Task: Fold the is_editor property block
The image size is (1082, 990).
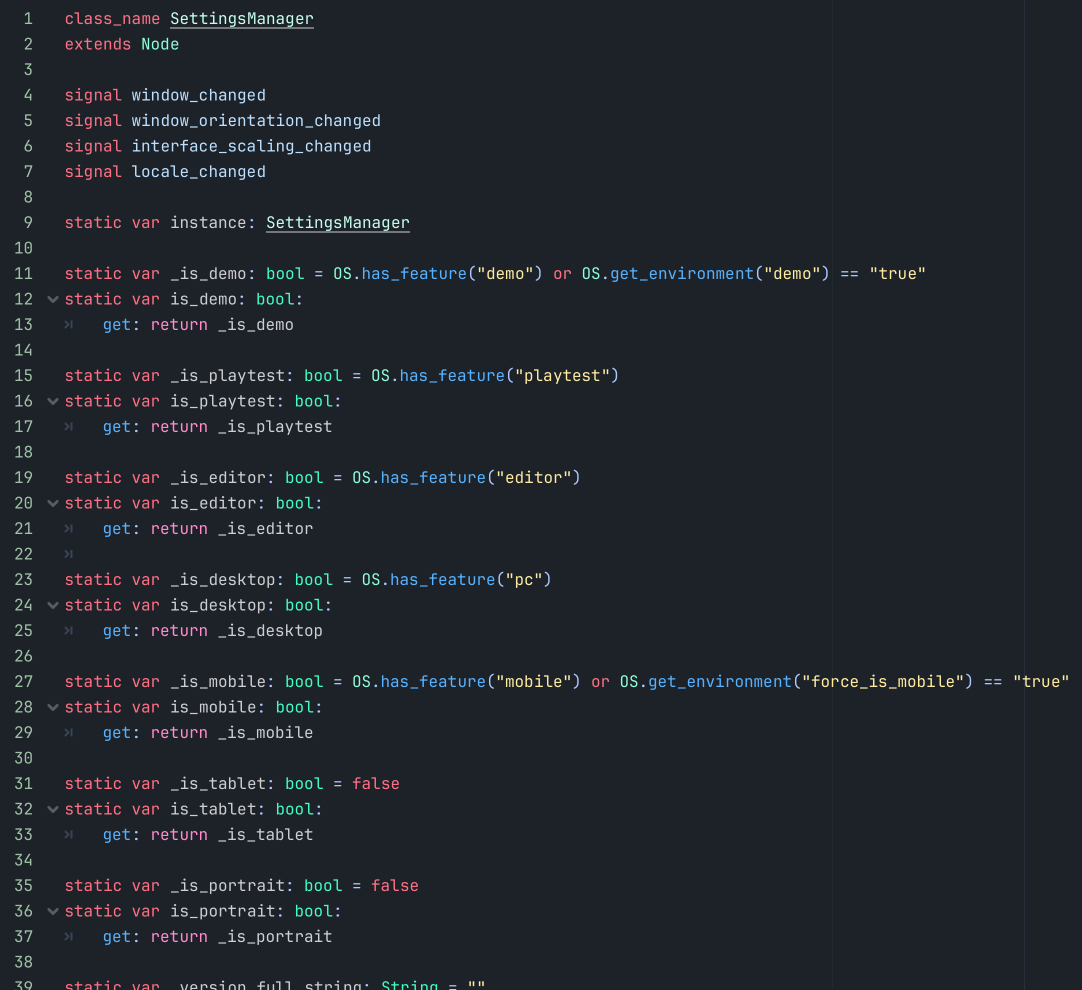Action: pos(52,503)
